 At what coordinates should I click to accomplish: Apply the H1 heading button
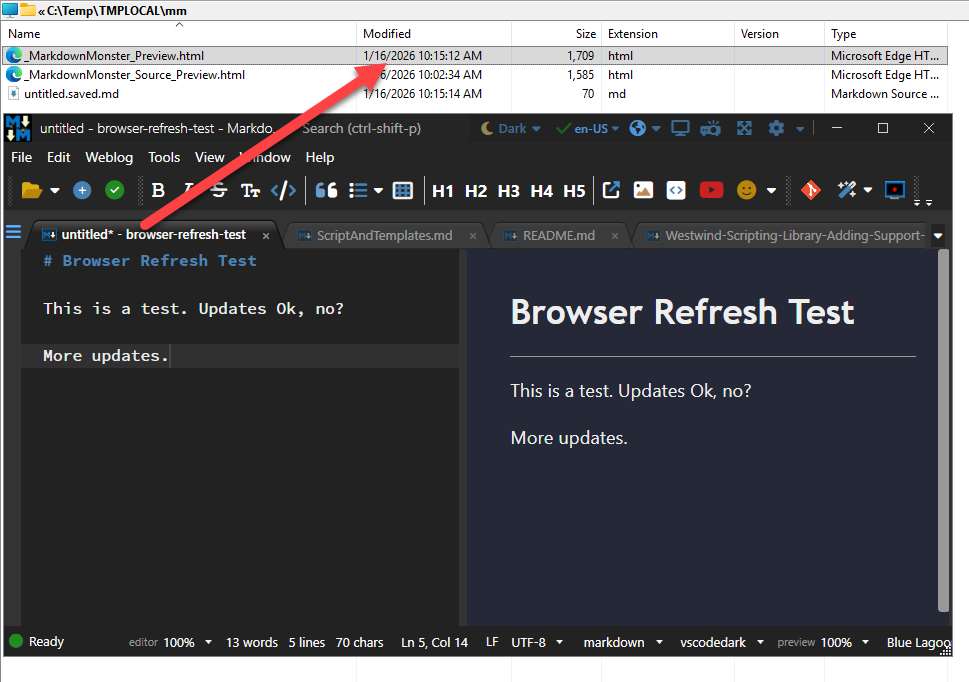(443, 190)
